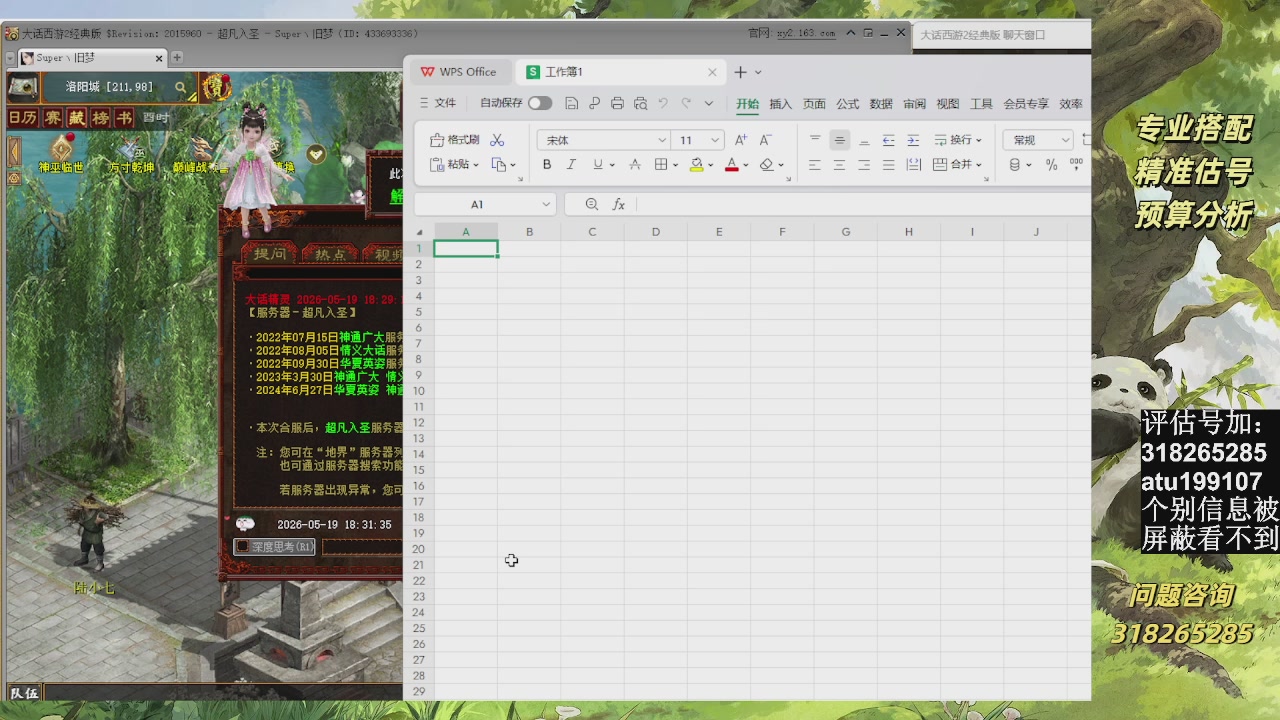Screen dimensions: 1280x720
Task: Increase font size with A+ icon
Action: [741, 140]
